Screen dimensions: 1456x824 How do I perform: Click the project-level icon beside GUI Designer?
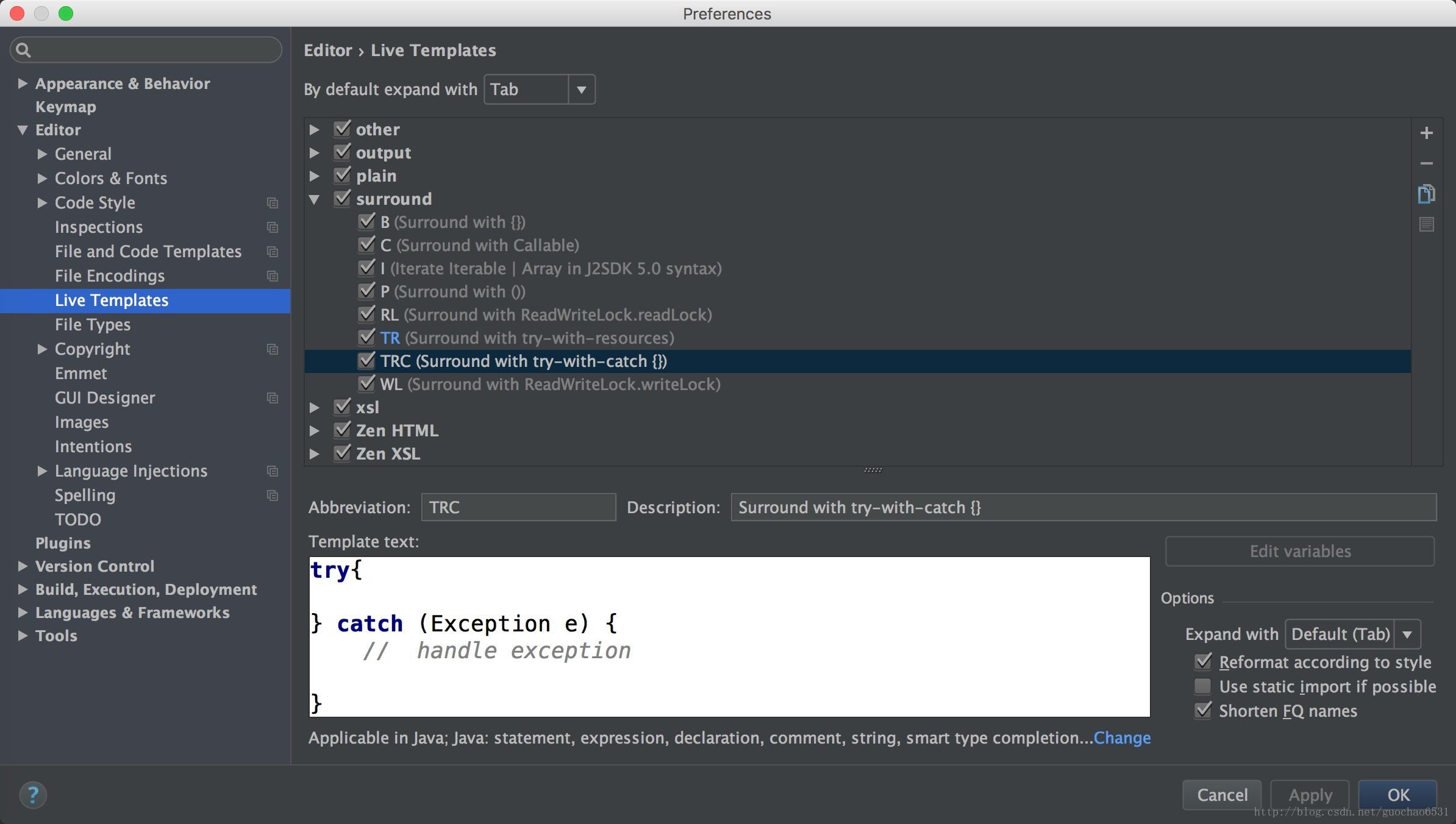pyautogui.click(x=273, y=398)
